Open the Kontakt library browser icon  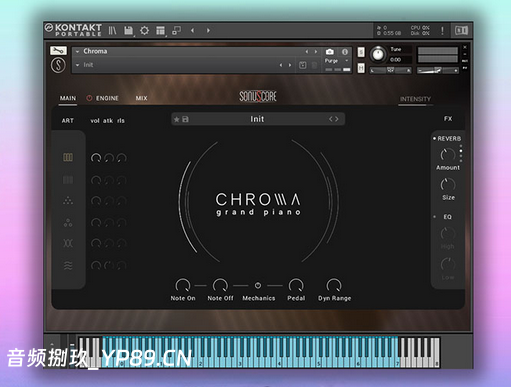point(112,31)
